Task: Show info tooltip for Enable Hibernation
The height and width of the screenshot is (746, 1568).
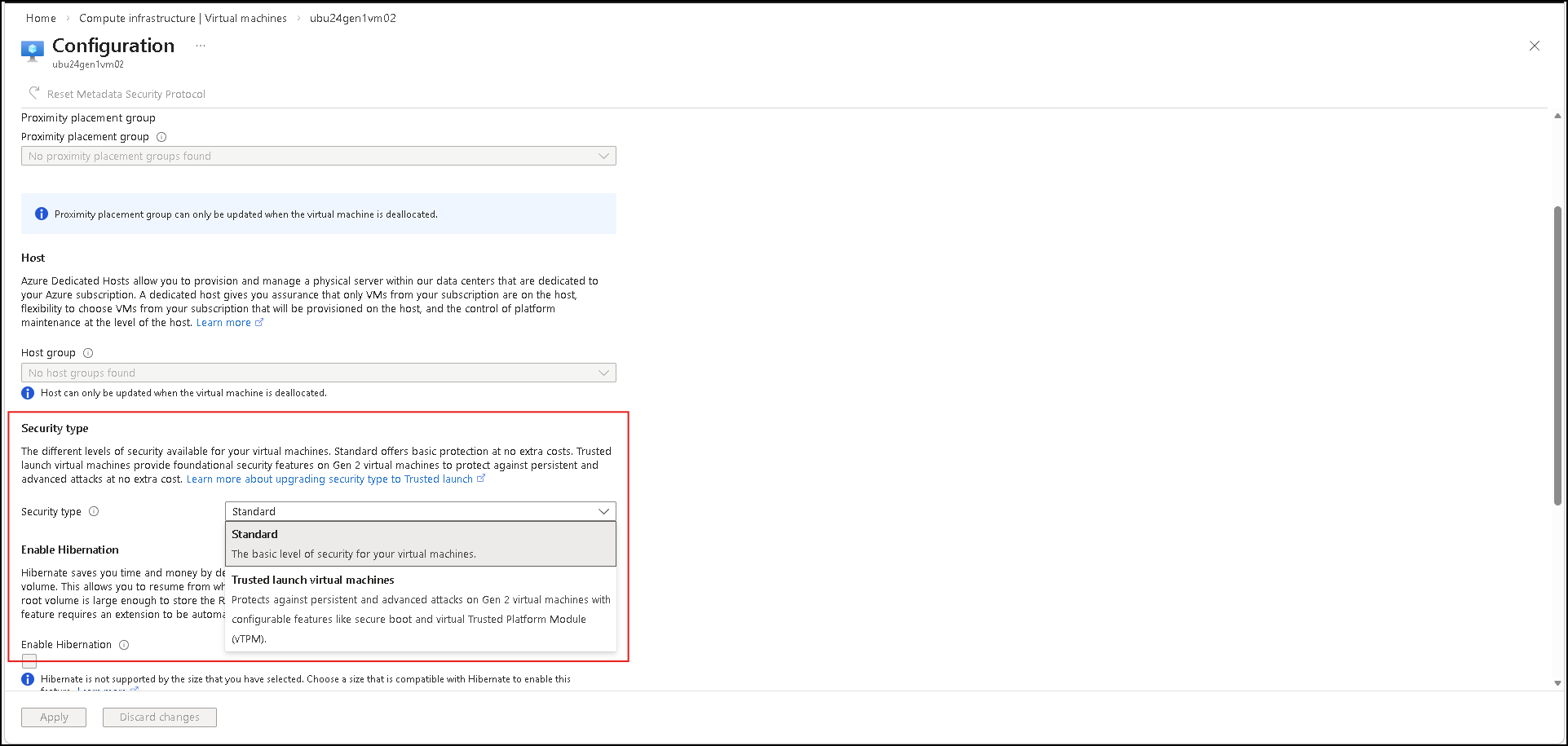Action: coord(124,645)
